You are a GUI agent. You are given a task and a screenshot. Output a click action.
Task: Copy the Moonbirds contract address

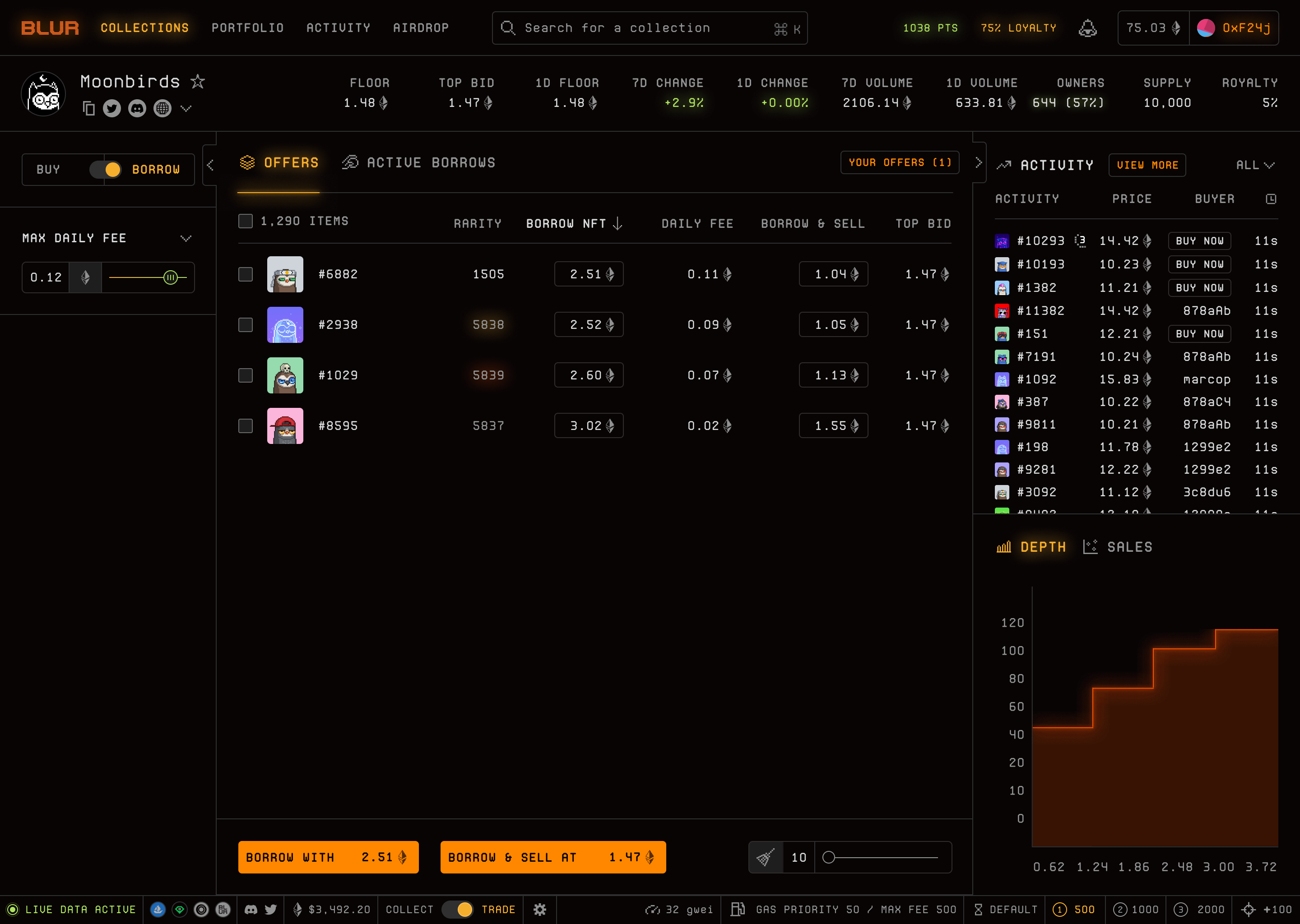88,108
